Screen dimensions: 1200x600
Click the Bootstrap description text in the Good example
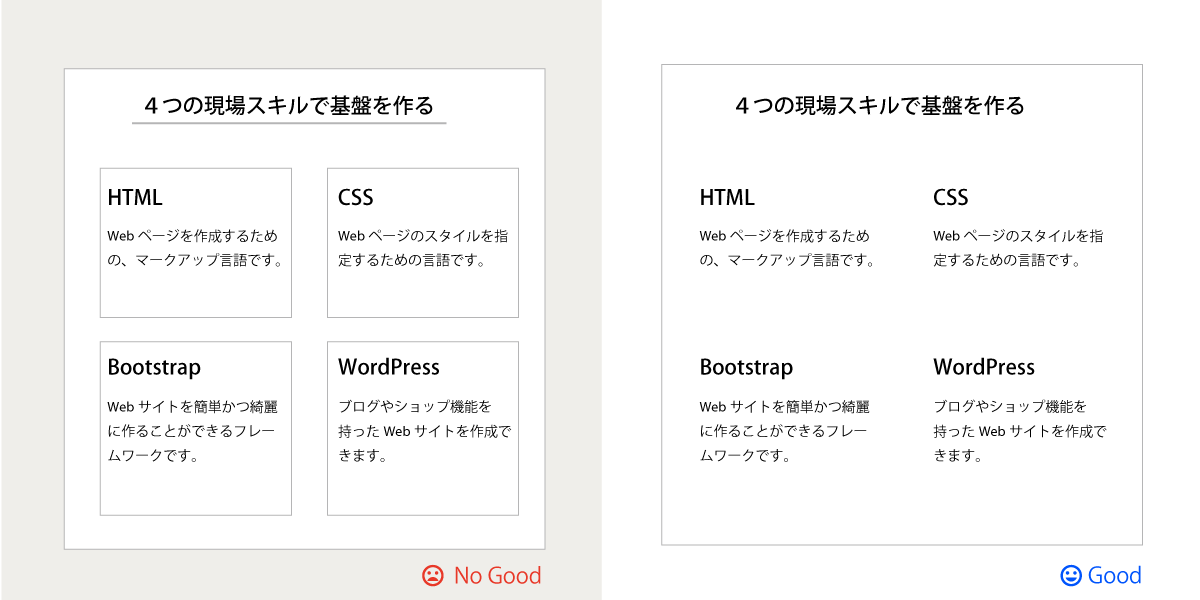click(x=785, y=431)
